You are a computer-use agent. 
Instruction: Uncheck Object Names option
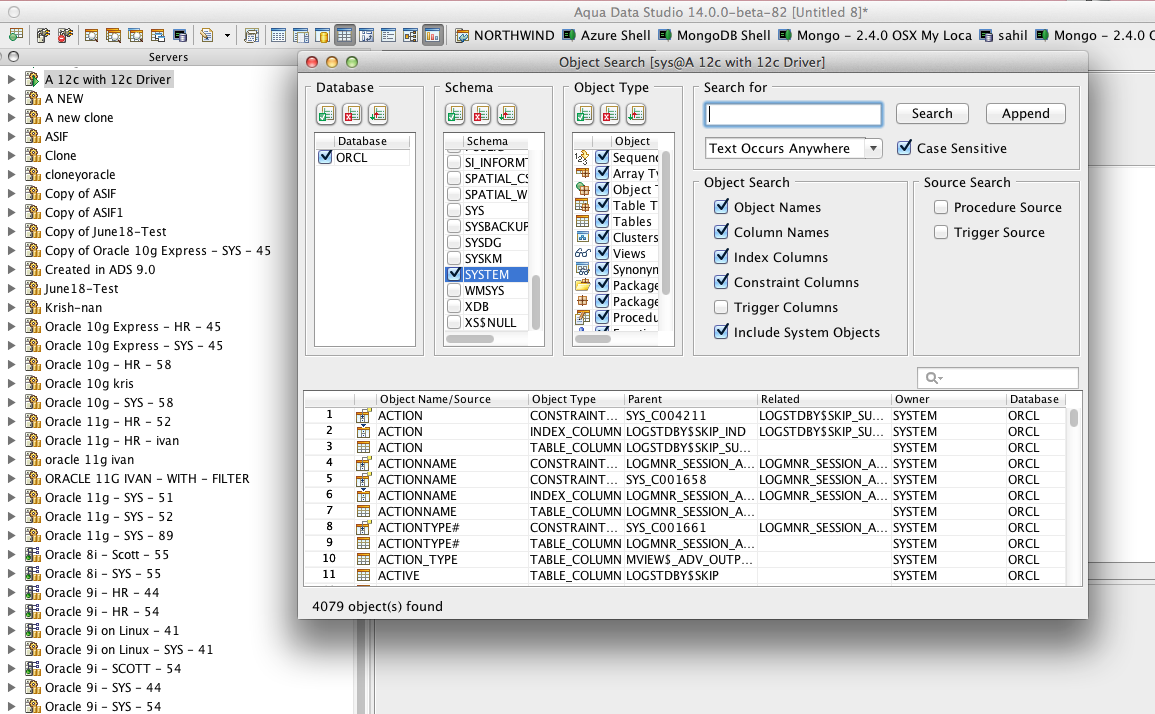pos(721,207)
